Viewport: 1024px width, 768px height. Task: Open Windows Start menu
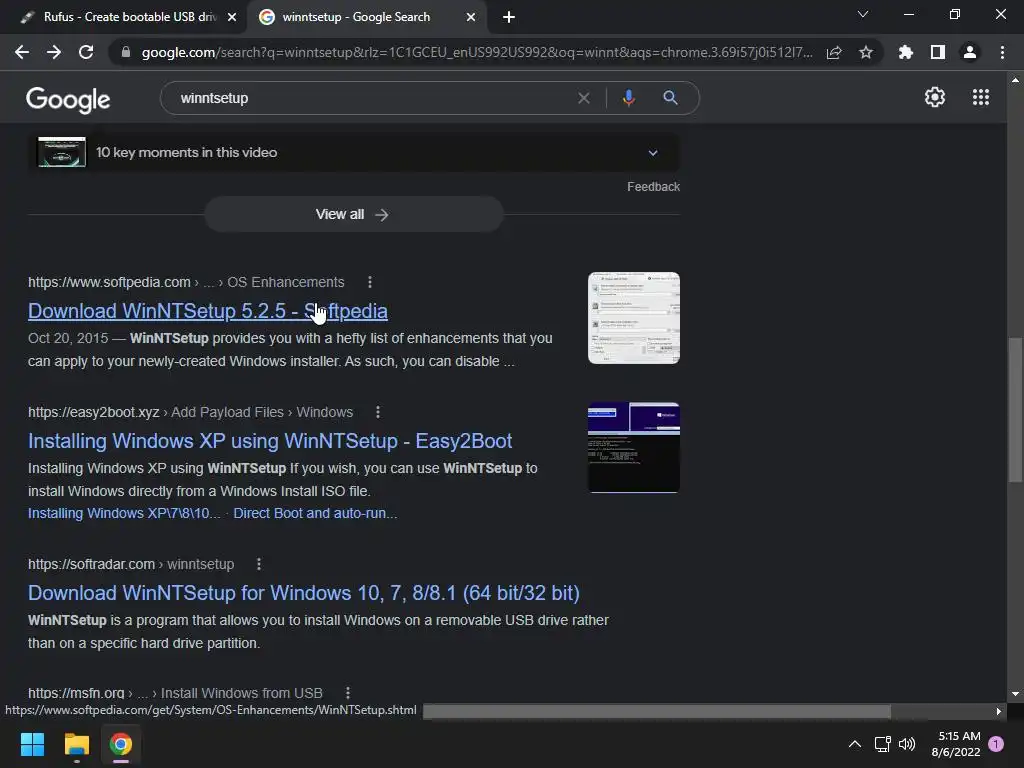(x=32, y=744)
